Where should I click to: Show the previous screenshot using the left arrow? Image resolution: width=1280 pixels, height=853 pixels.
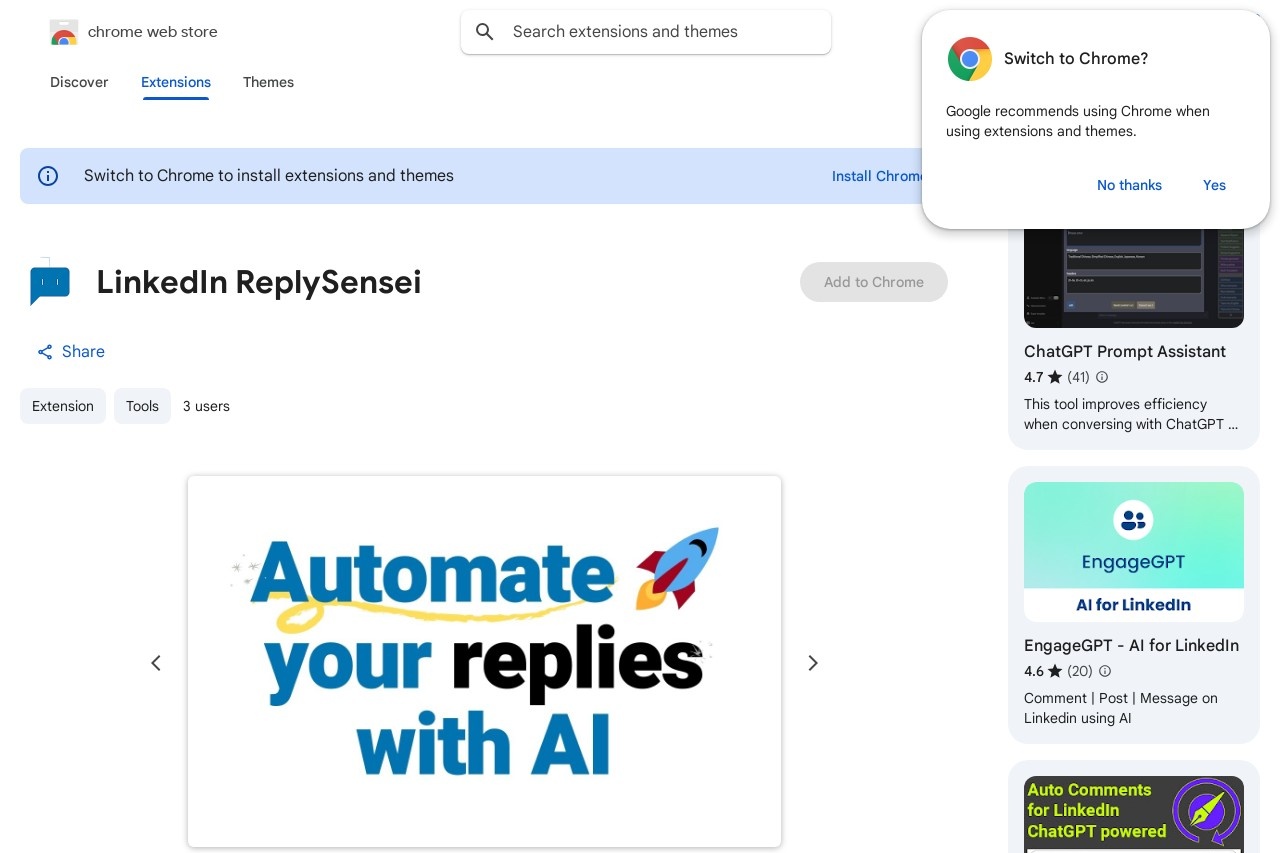point(156,663)
